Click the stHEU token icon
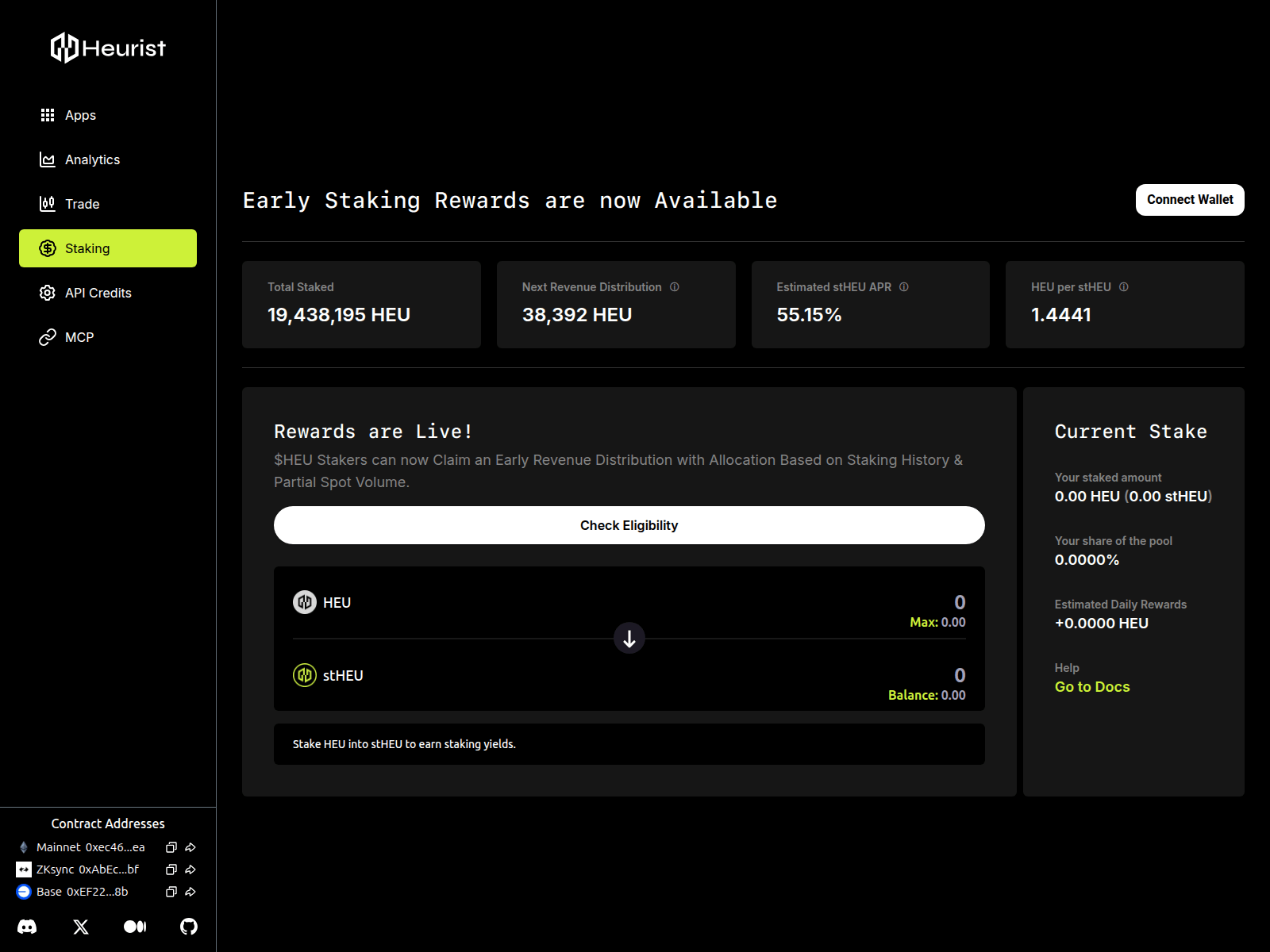 305,675
